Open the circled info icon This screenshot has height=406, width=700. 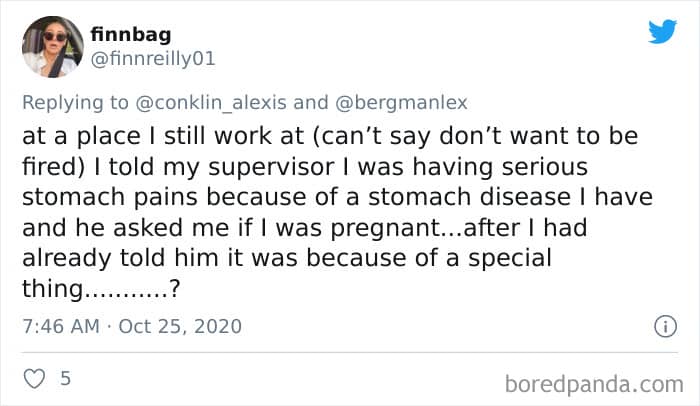[x=663, y=326]
